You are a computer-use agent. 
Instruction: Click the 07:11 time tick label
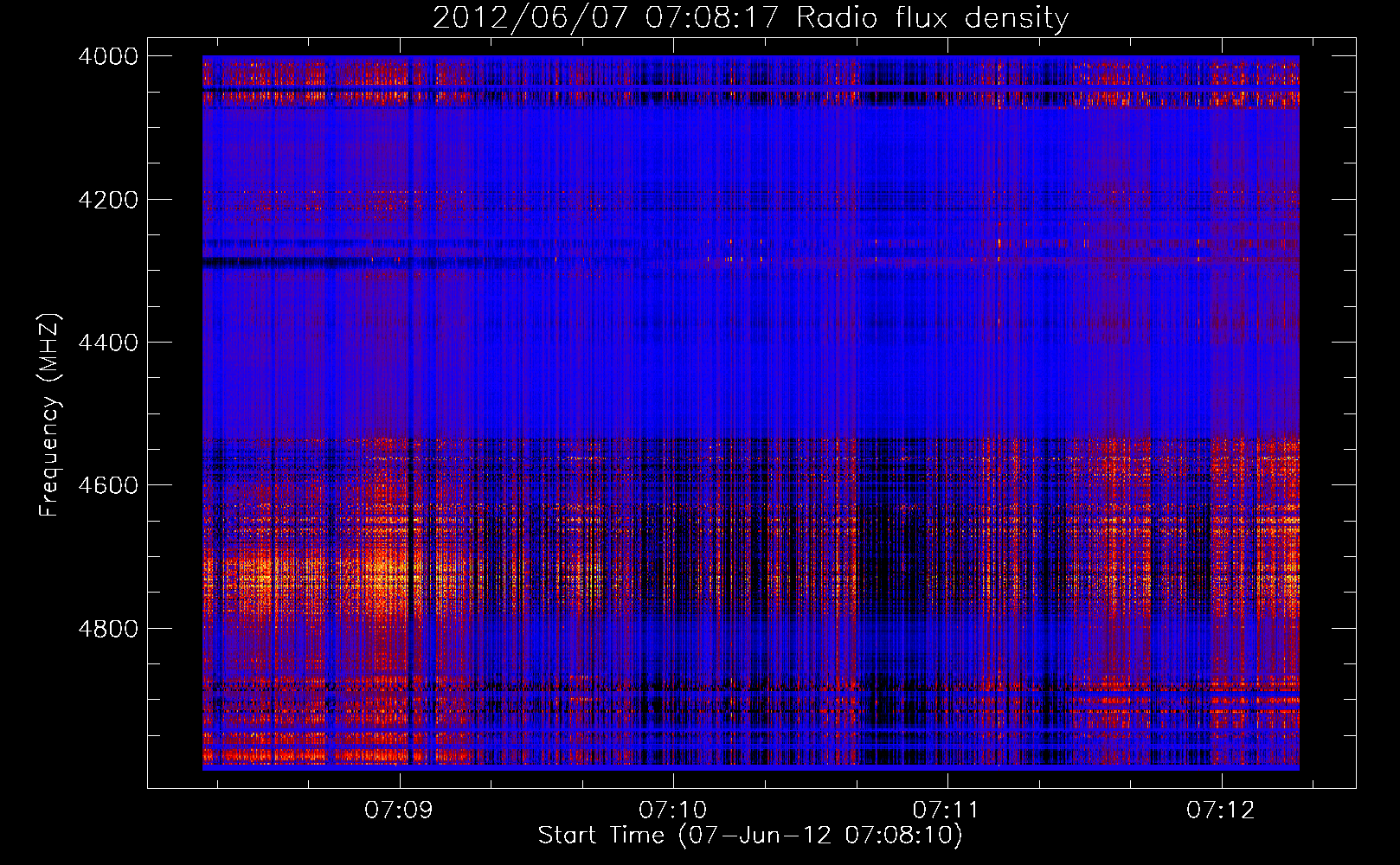pos(947,811)
